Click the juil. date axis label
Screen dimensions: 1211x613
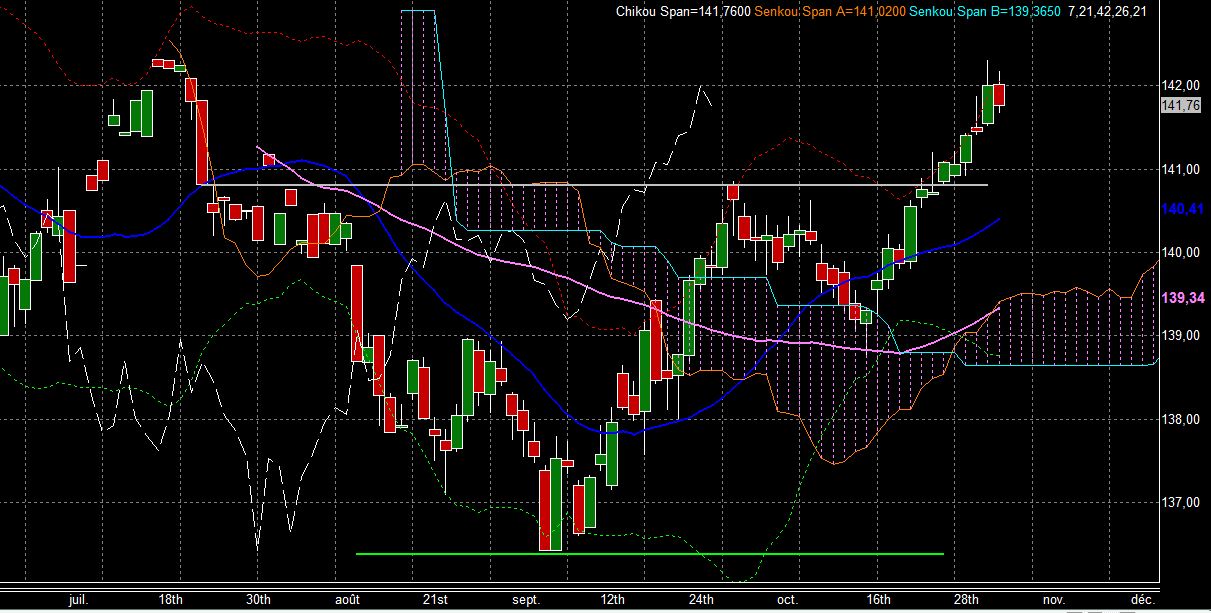(78, 599)
